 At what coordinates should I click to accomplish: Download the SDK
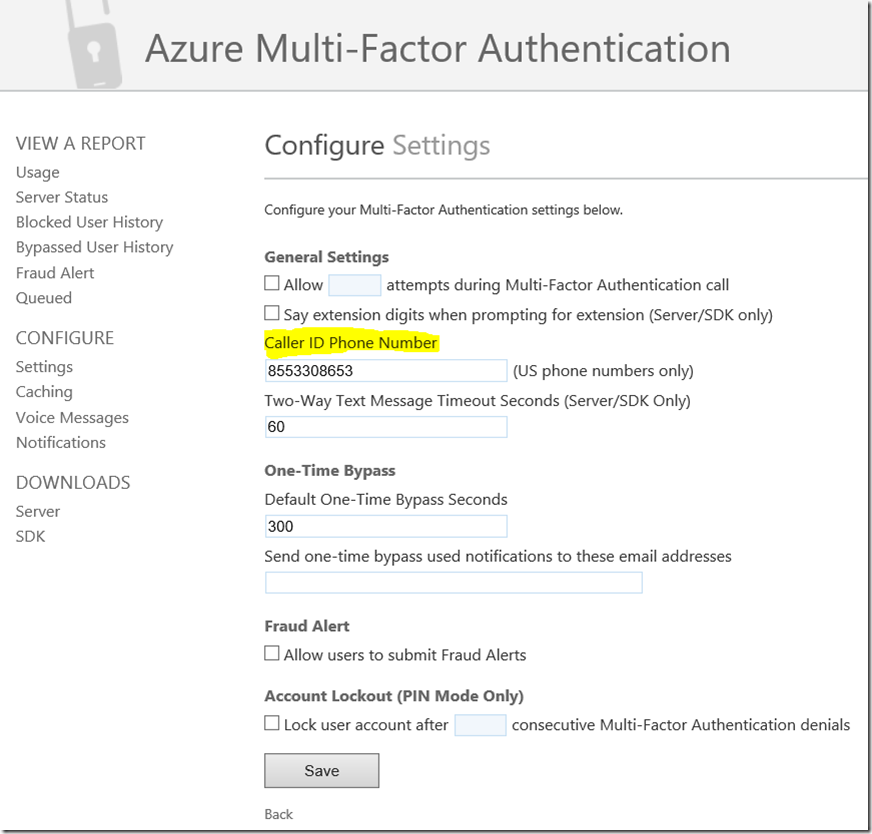tap(30, 536)
